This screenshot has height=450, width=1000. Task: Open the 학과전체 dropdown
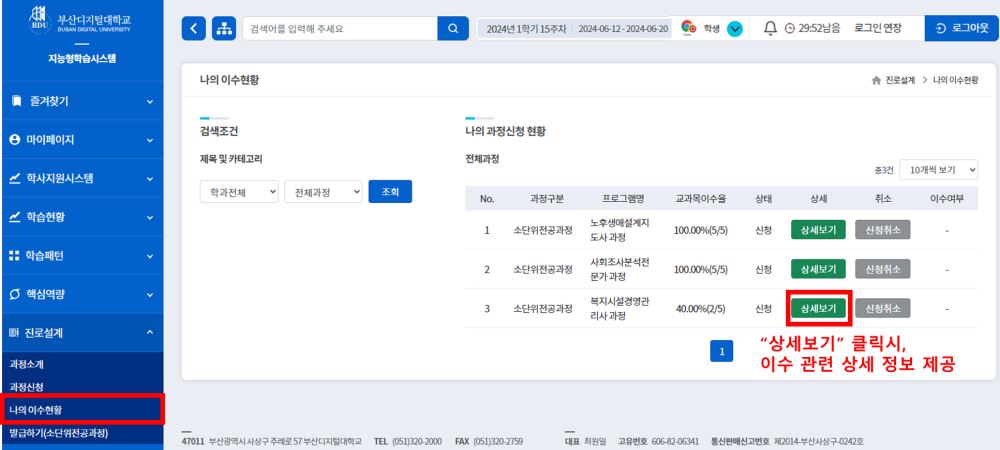pyautogui.click(x=239, y=192)
